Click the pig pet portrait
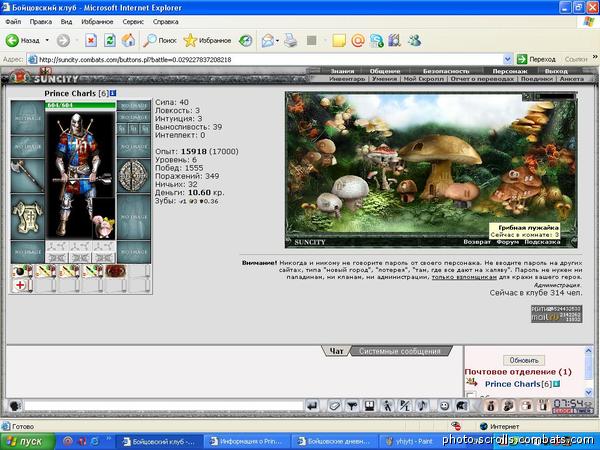The image size is (600, 450). (x=103, y=227)
